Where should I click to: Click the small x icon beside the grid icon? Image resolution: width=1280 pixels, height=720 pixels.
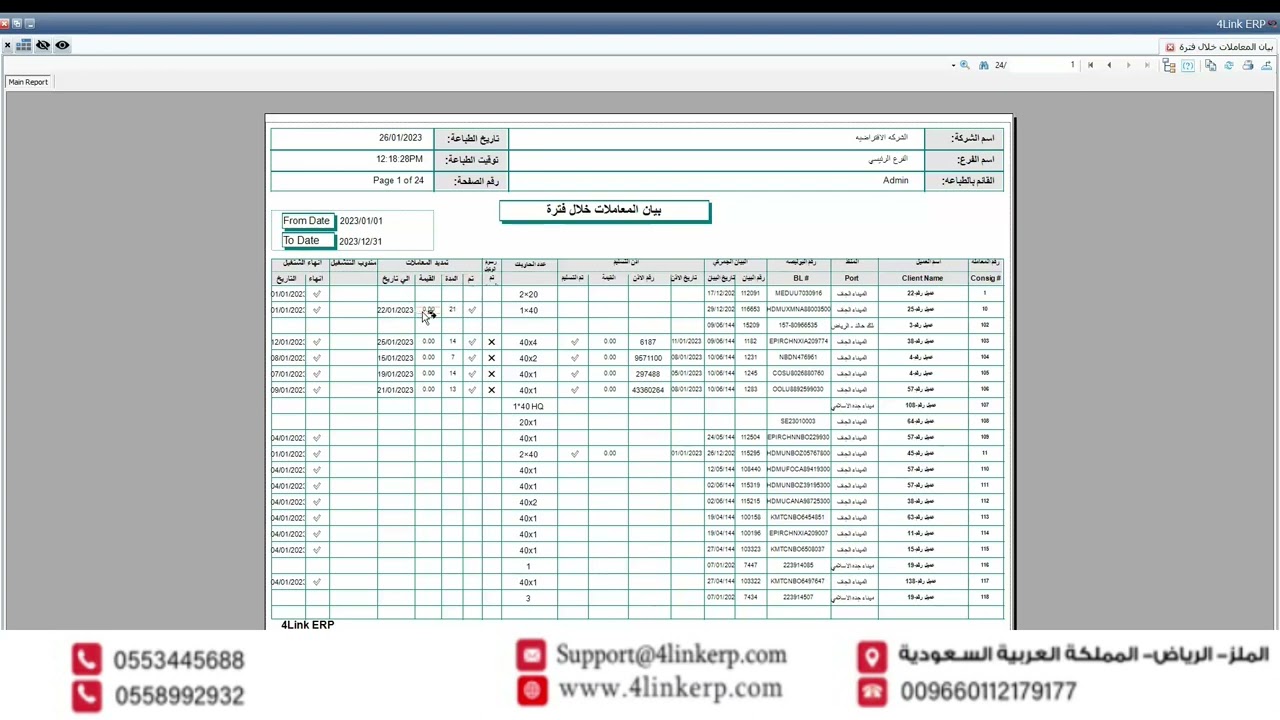click(7, 45)
